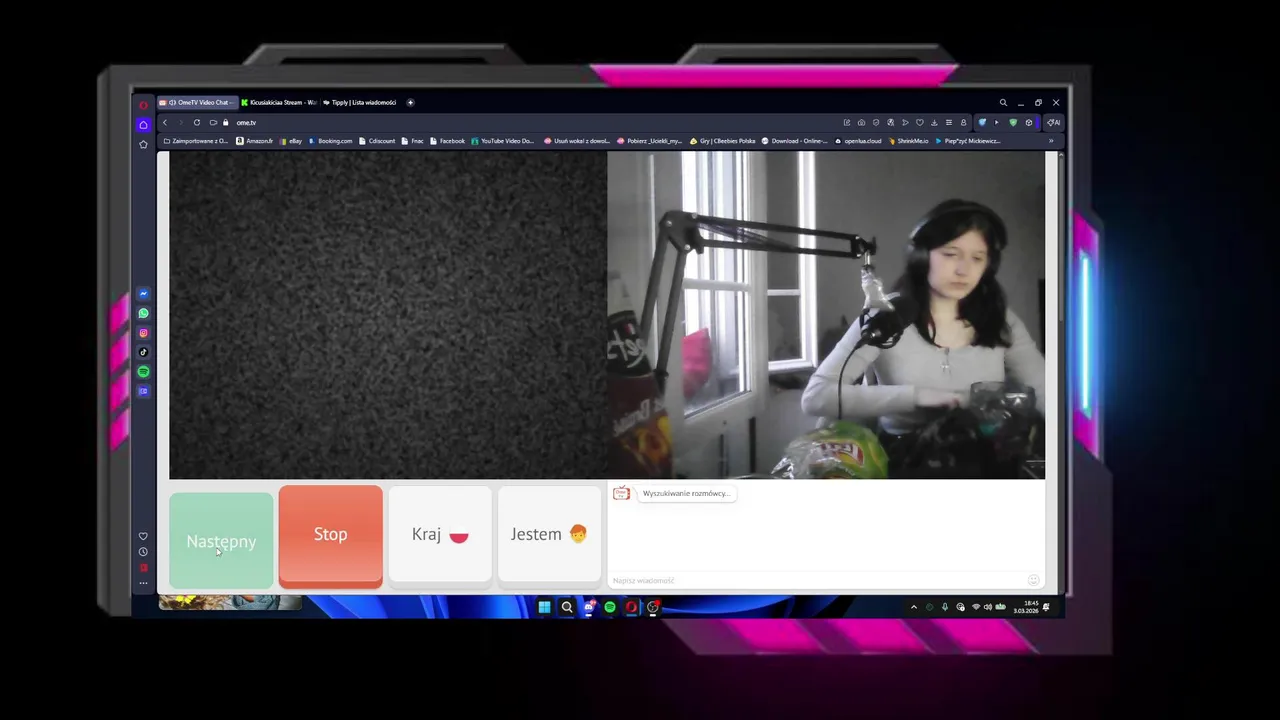Open TikTok in the Opera sidebar
Screen dimensions: 1280x720
point(143,352)
